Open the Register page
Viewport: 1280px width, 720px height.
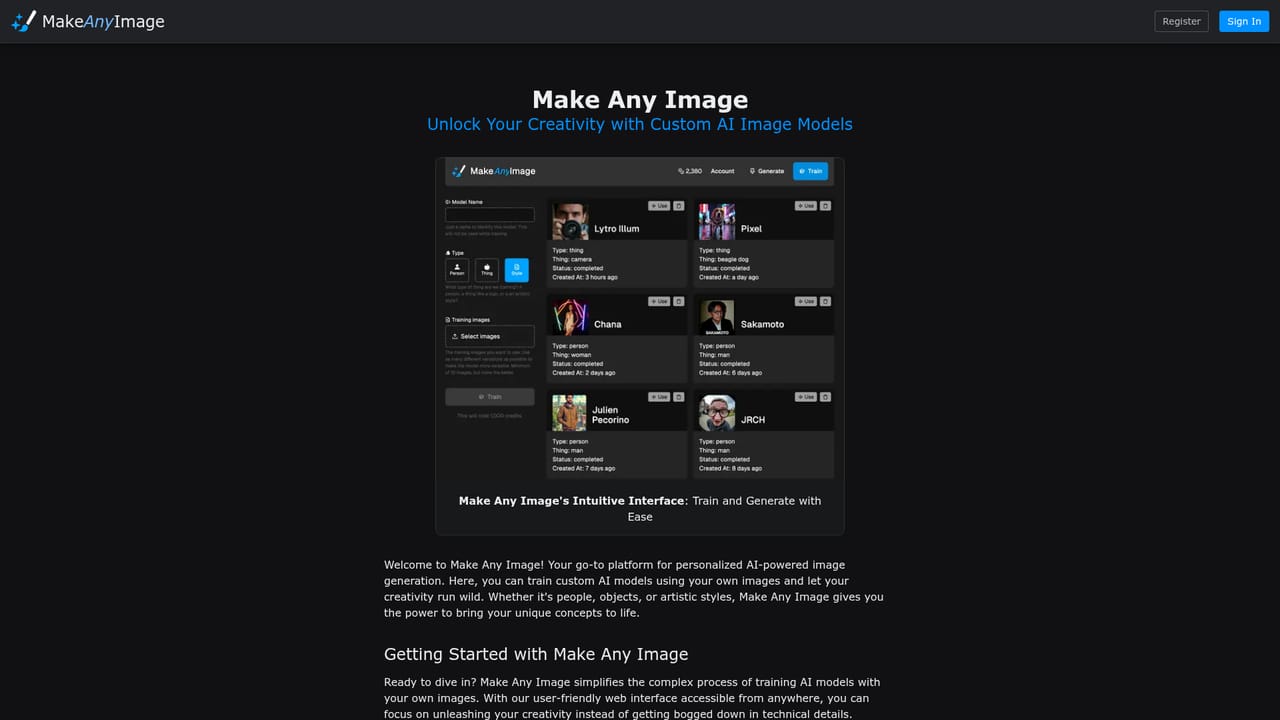click(1181, 21)
